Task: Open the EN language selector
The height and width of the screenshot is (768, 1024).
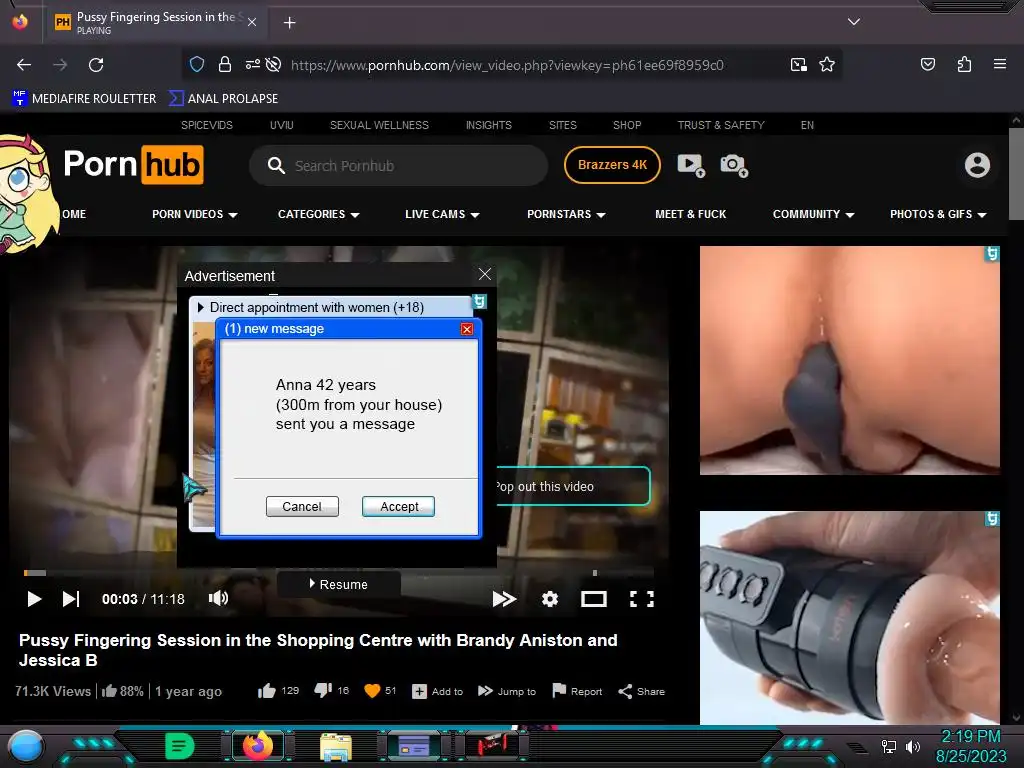Action: coord(807,125)
